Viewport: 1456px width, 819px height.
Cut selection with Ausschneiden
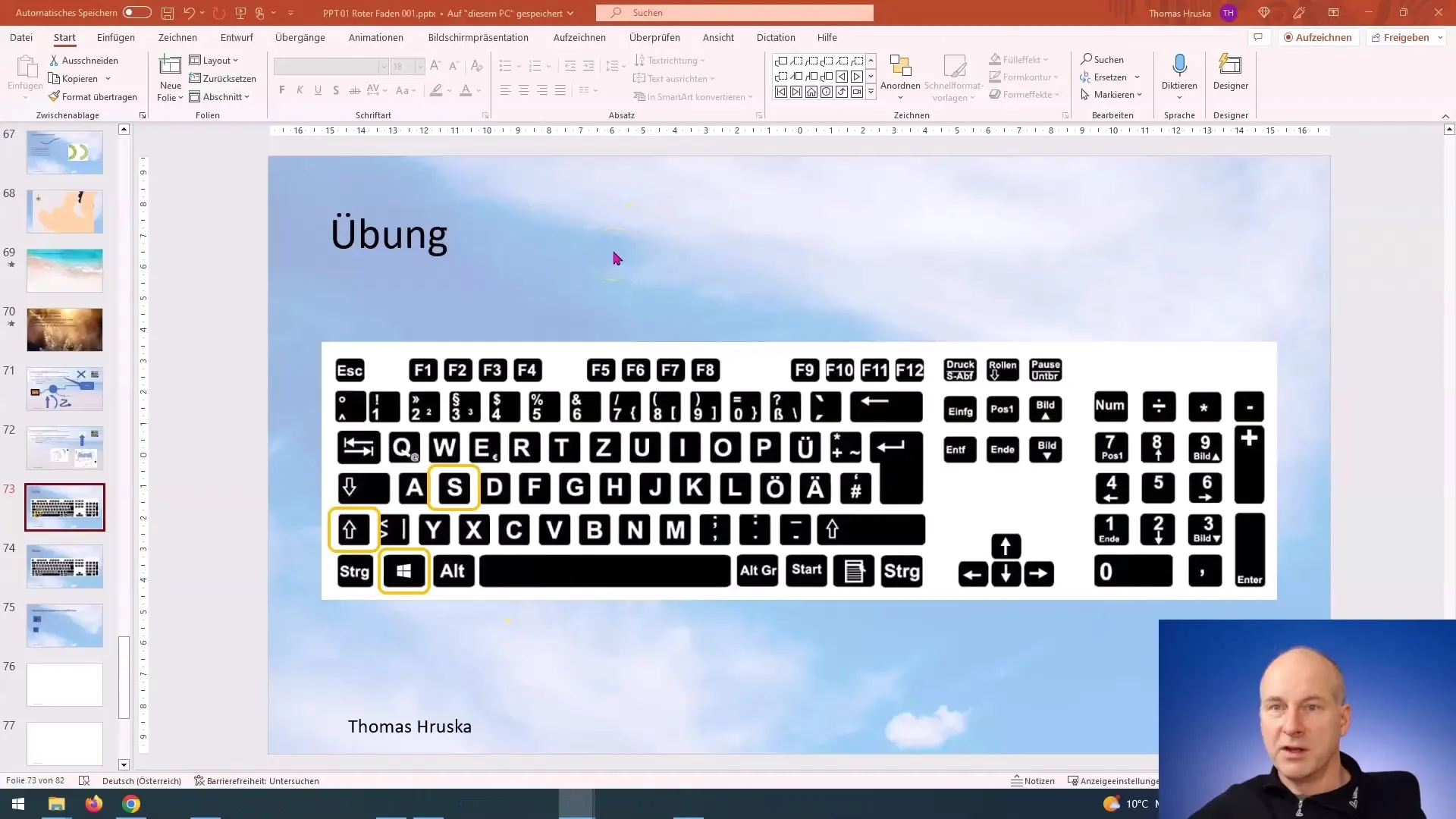point(83,60)
